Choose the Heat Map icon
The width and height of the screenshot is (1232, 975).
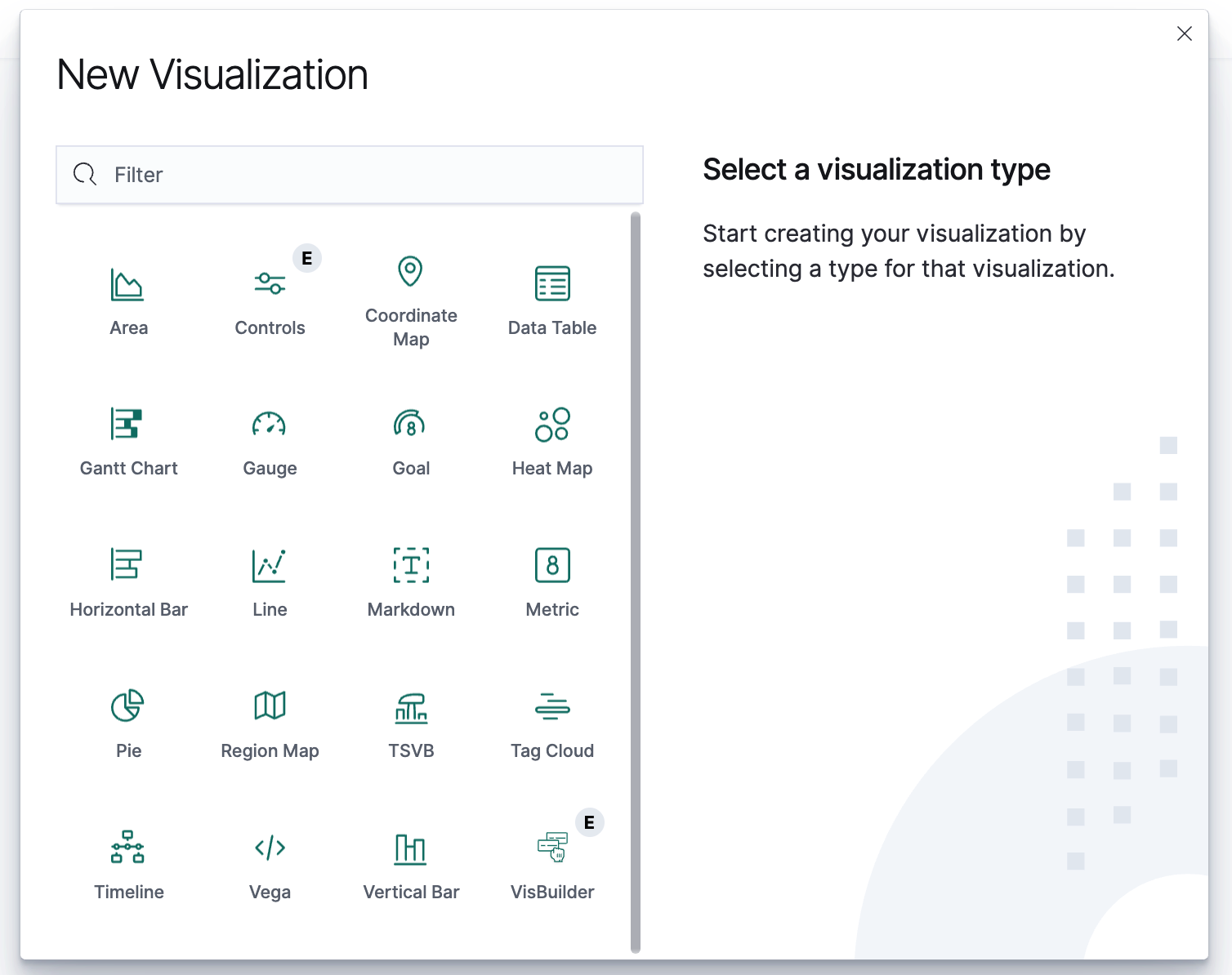[x=552, y=425]
